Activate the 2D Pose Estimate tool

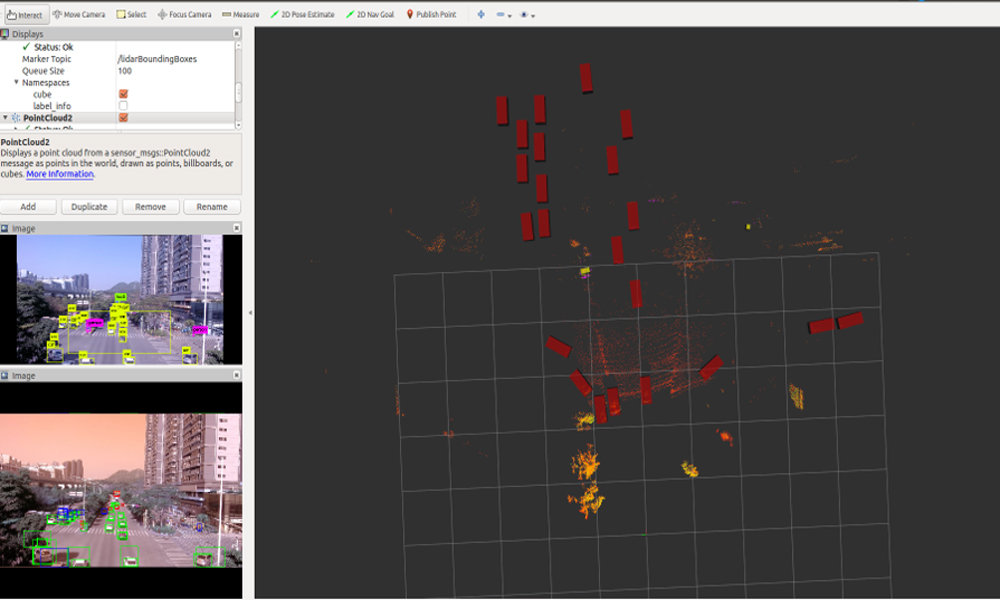(304, 15)
